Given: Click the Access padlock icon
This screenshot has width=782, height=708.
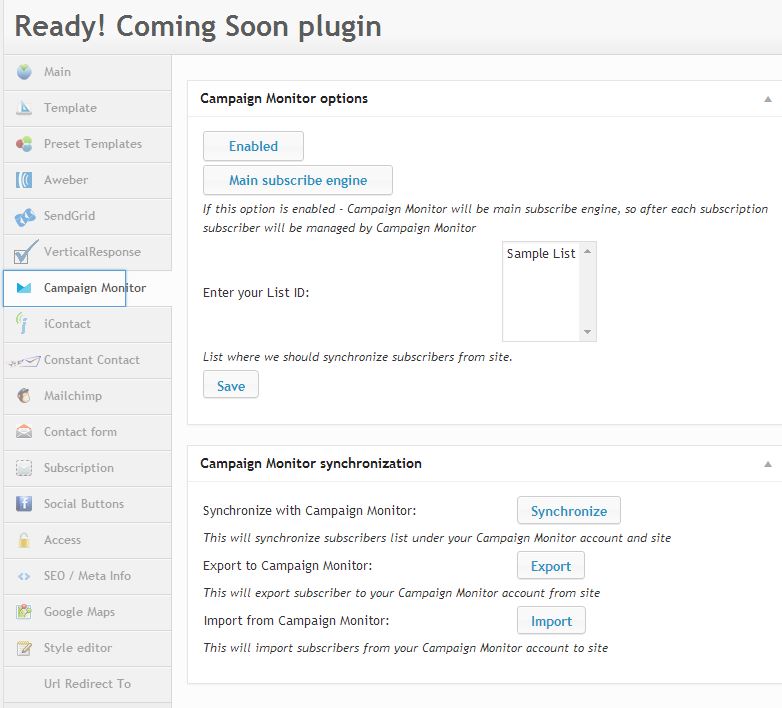Looking at the screenshot, I should pyautogui.click(x=24, y=540).
